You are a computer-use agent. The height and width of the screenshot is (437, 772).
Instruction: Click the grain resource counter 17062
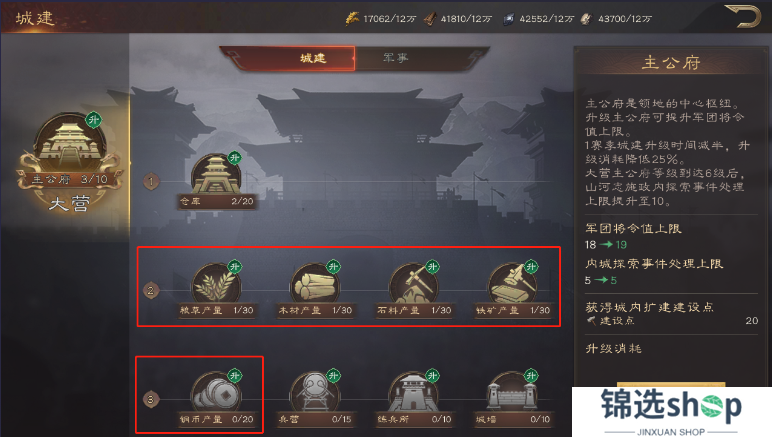click(382, 19)
